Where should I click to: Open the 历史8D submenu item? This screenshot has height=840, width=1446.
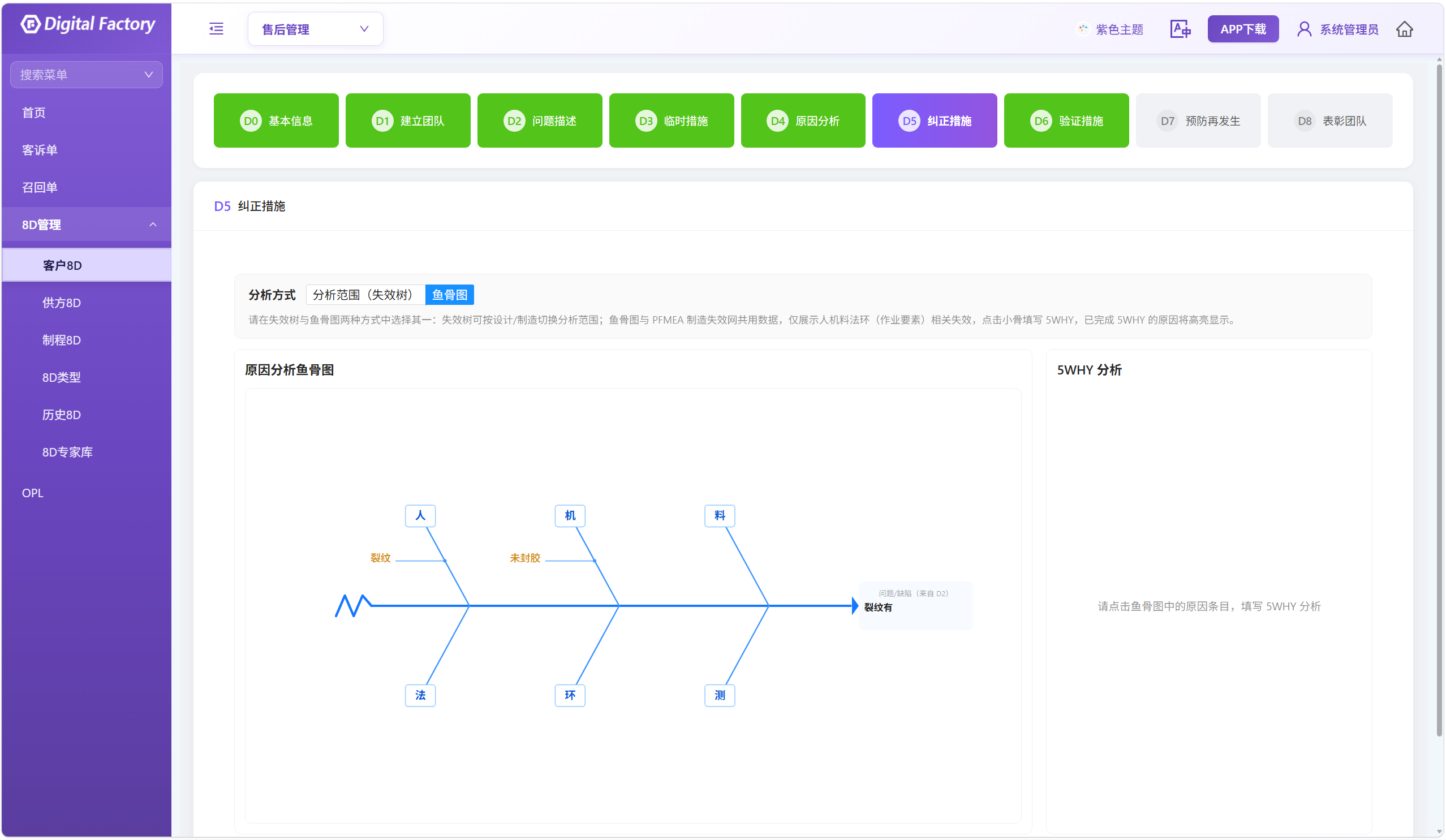(x=86, y=414)
